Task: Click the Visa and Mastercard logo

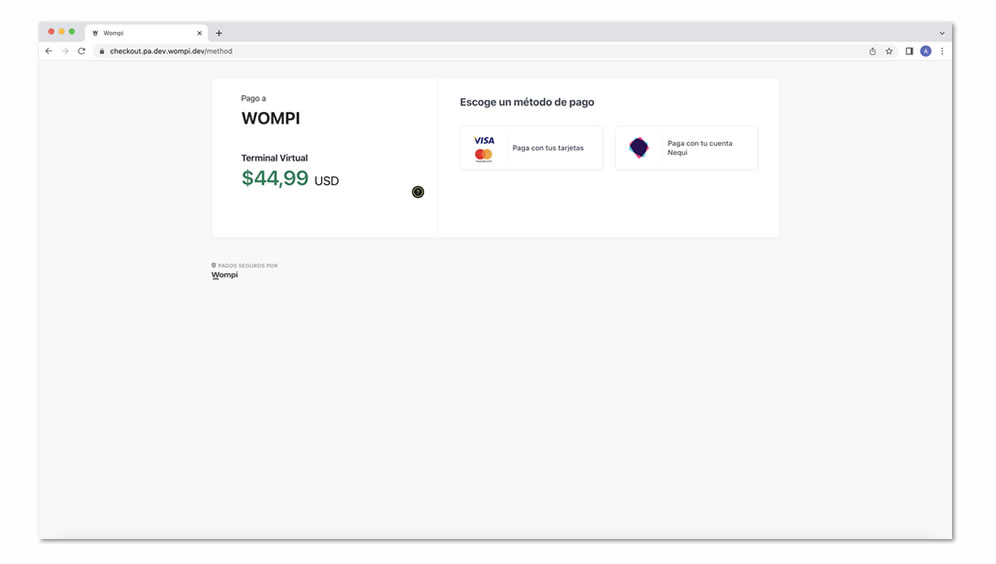Action: coord(484,148)
